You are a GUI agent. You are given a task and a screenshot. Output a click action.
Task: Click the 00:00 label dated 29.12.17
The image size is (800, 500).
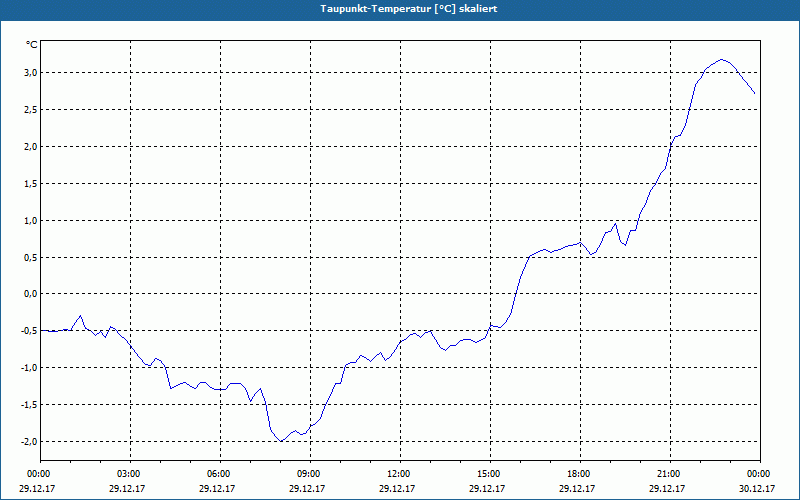click(37, 474)
